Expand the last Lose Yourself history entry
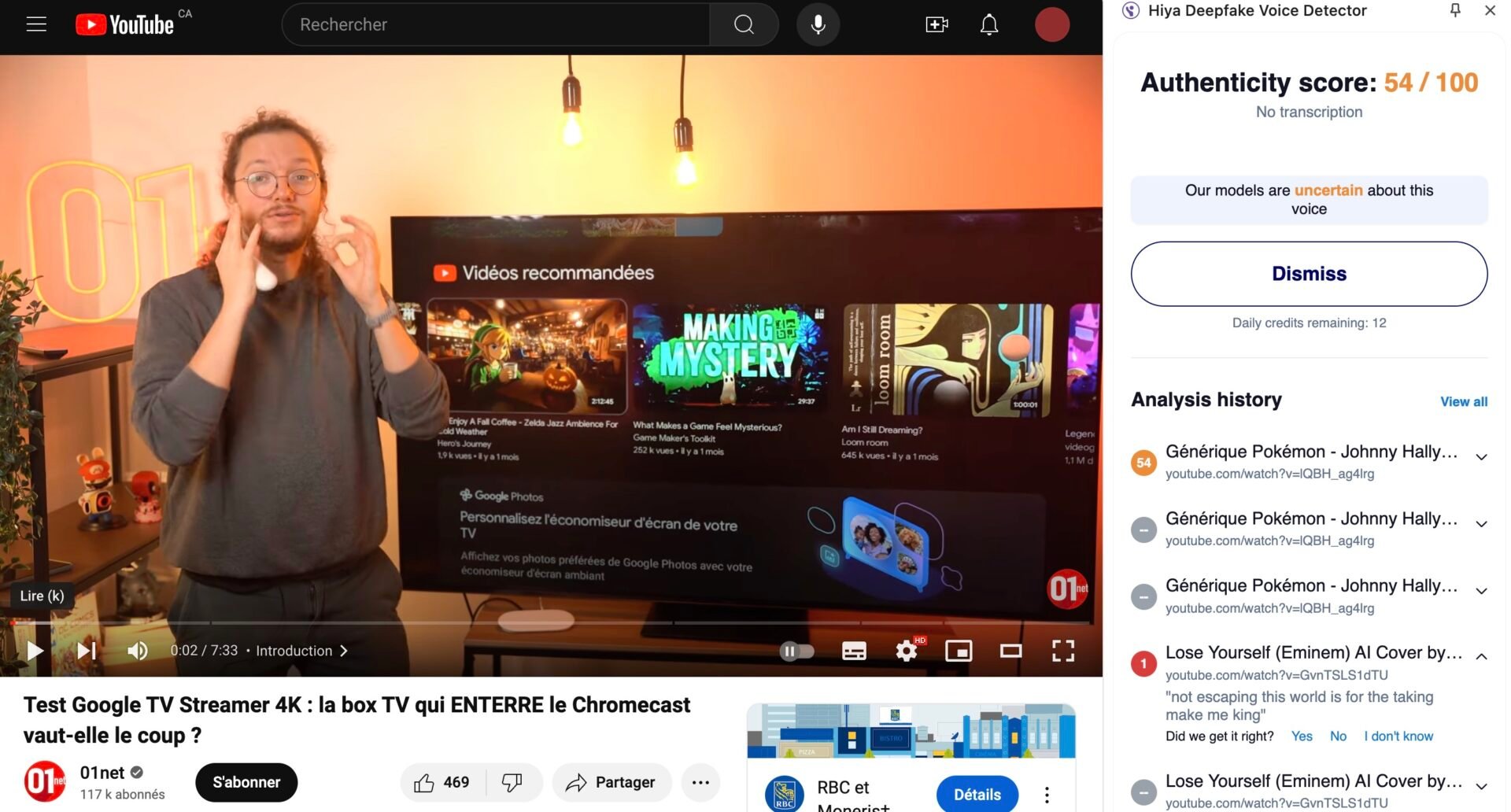 click(x=1481, y=786)
